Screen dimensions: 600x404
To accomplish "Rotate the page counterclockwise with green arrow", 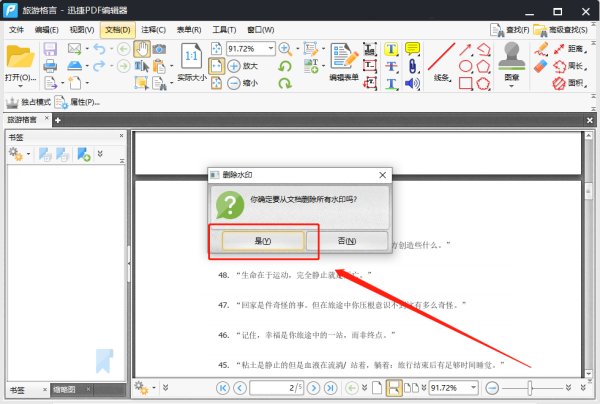I will click(285, 66).
